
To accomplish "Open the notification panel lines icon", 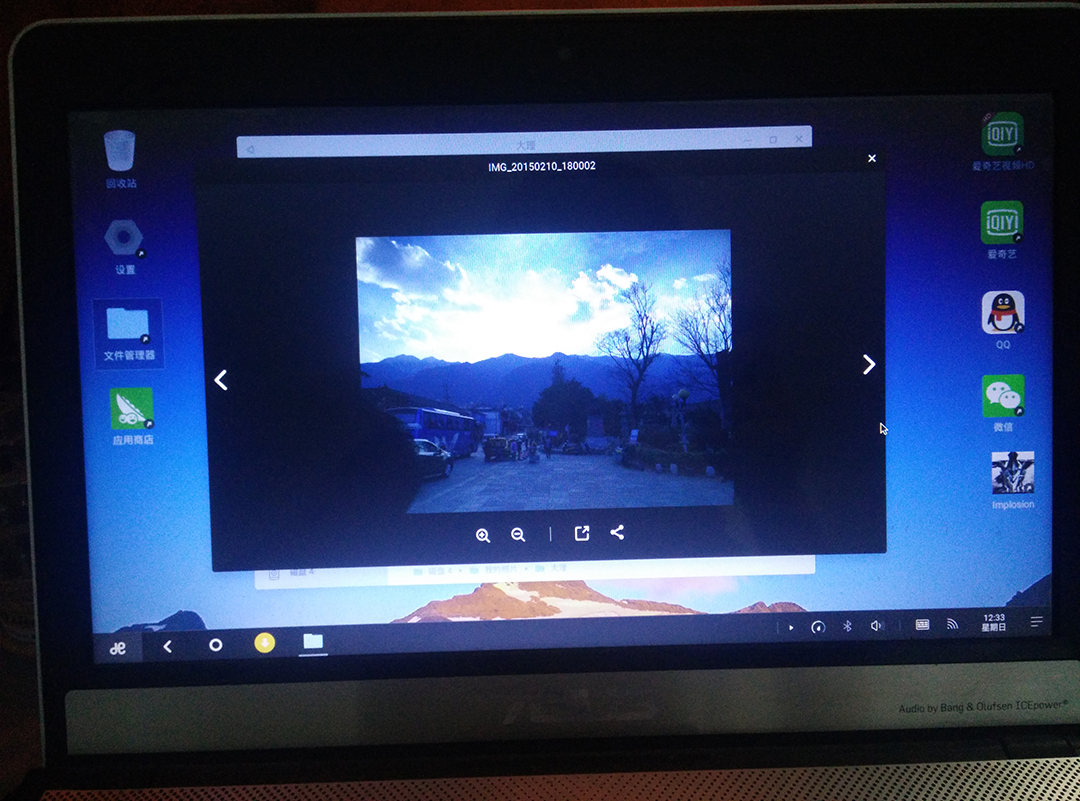I will (1037, 621).
